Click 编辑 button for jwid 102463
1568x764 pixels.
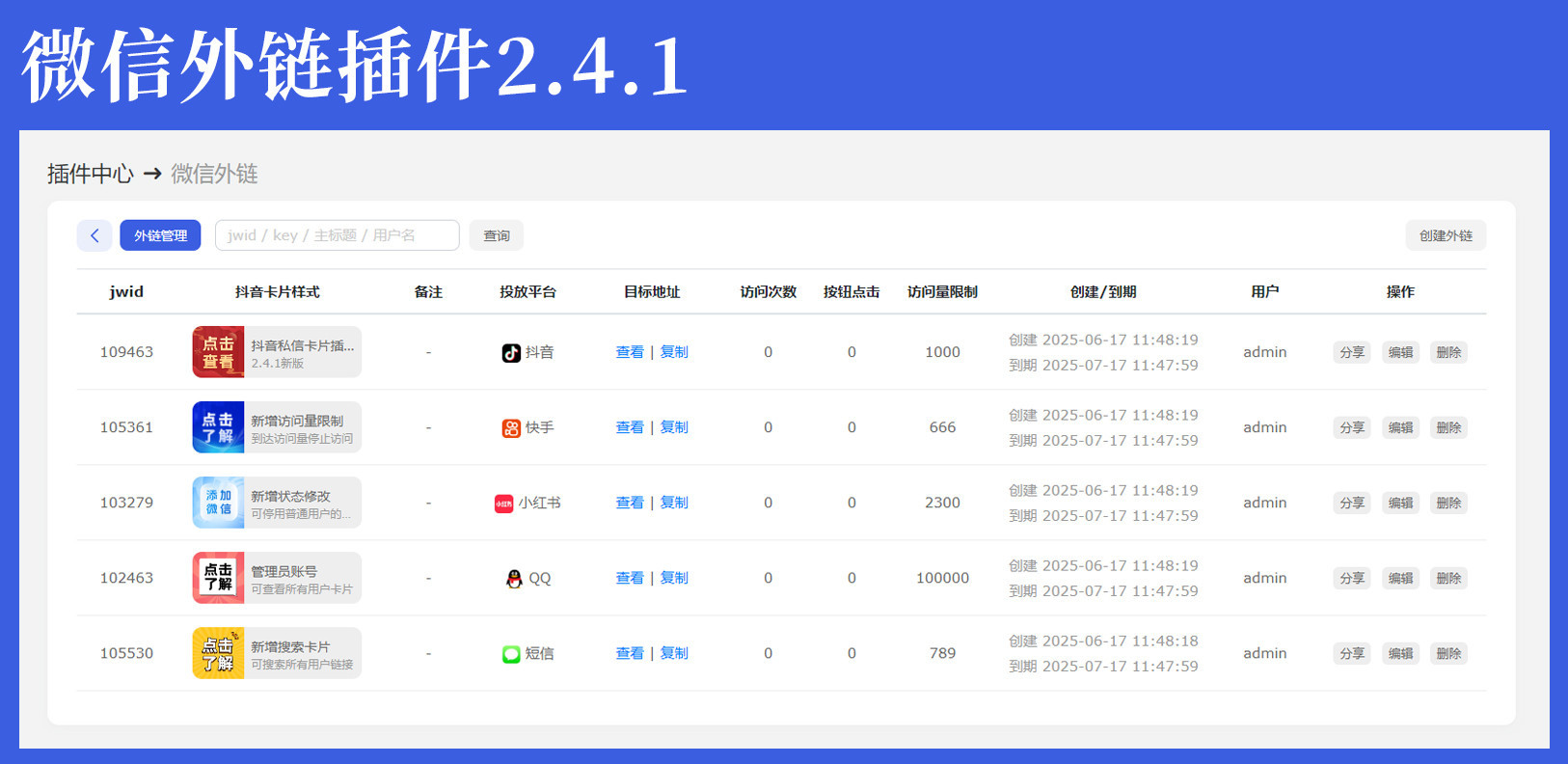point(1400,578)
